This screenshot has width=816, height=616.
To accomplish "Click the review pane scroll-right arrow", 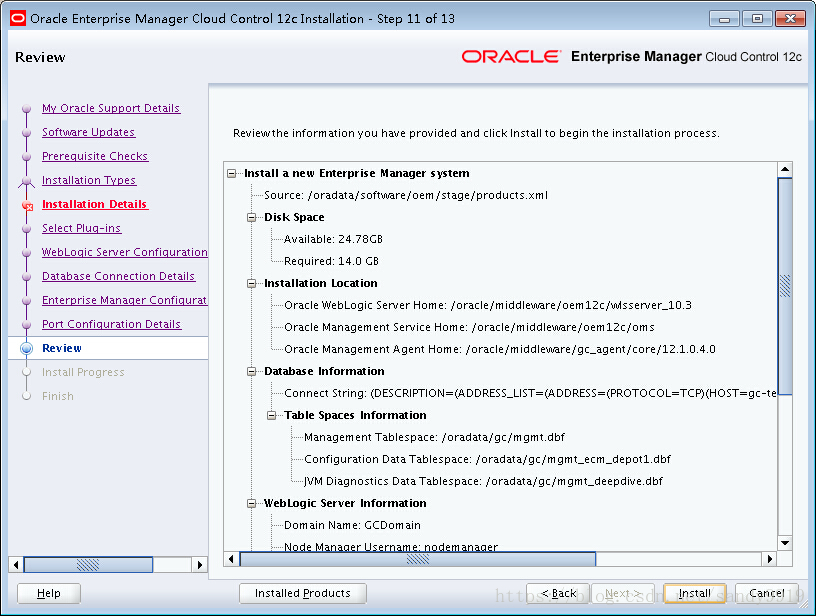I will [770, 559].
